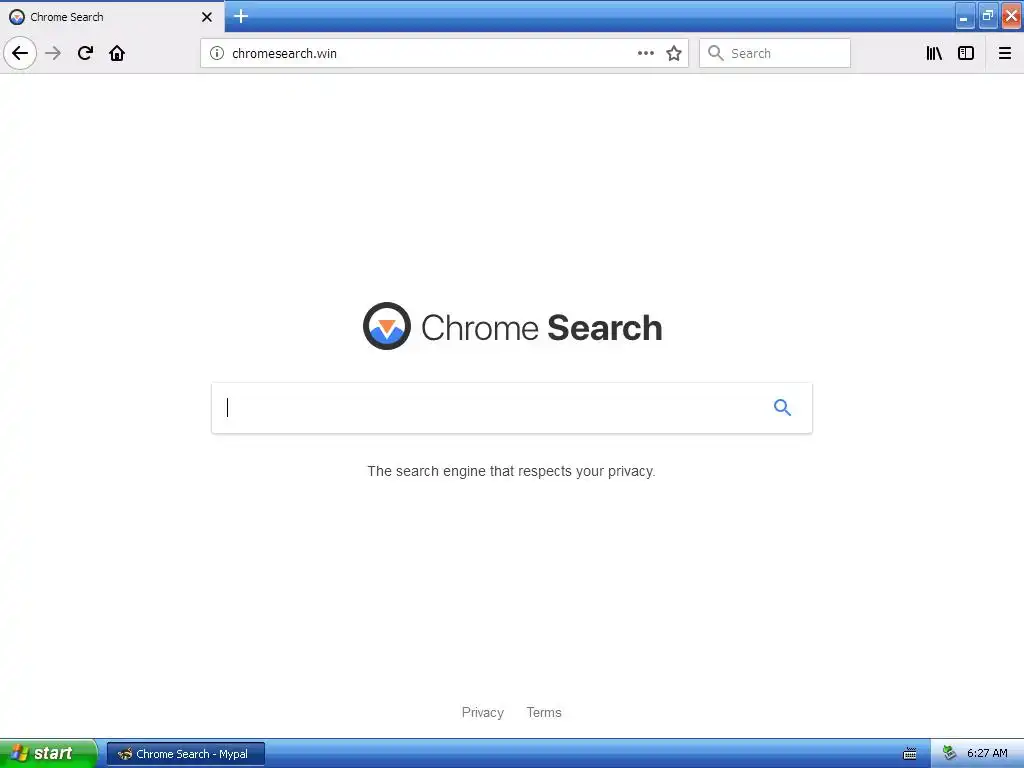Open the browser home page icon
Viewport: 1024px width, 768px height.
tap(117, 53)
